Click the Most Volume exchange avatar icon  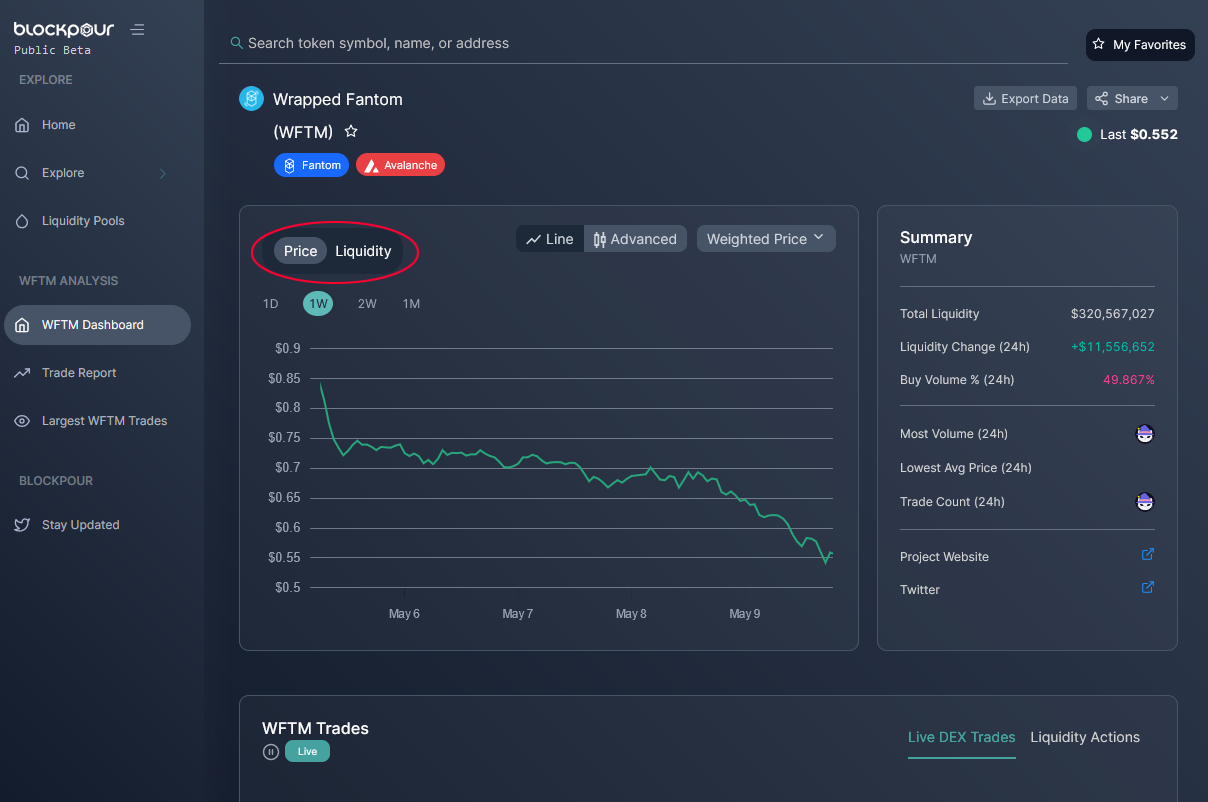[1145, 434]
